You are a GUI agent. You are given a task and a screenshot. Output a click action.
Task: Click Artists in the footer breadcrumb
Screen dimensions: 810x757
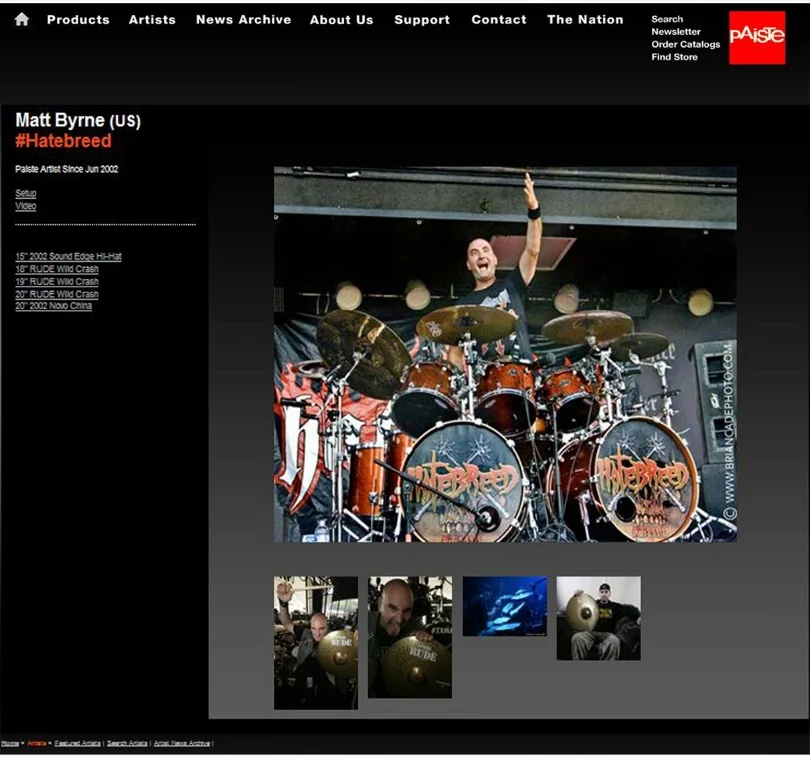[x=37, y=743]
